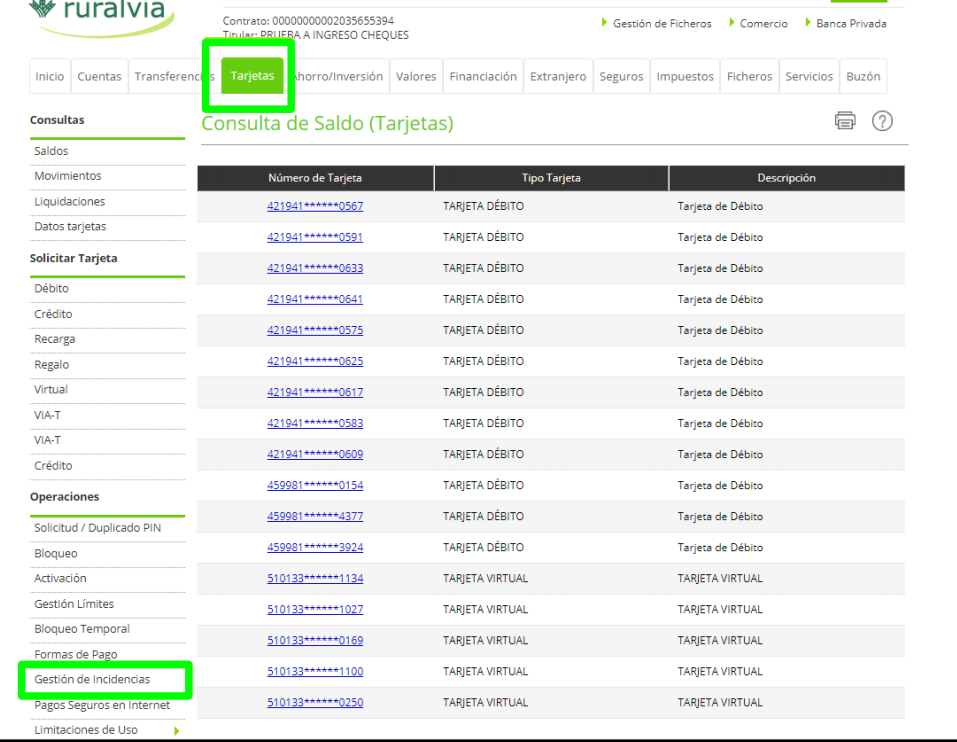
Task: Click the printer icon
Action: click(845, 121)
